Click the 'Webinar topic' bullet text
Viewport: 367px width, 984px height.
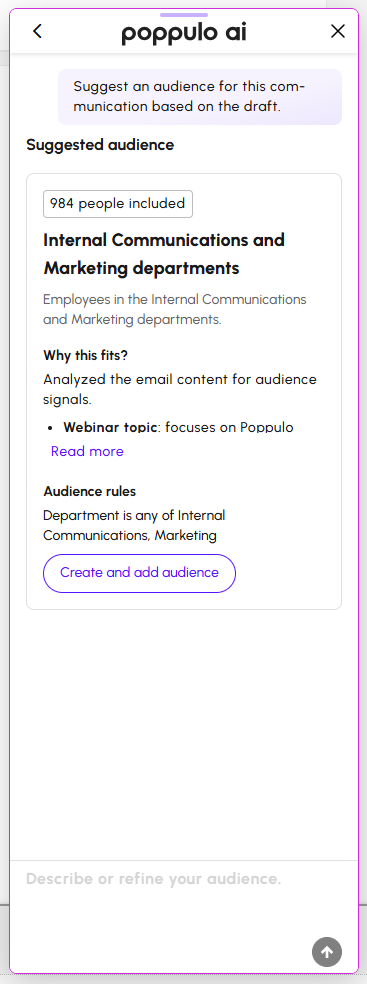pos(178,427)
